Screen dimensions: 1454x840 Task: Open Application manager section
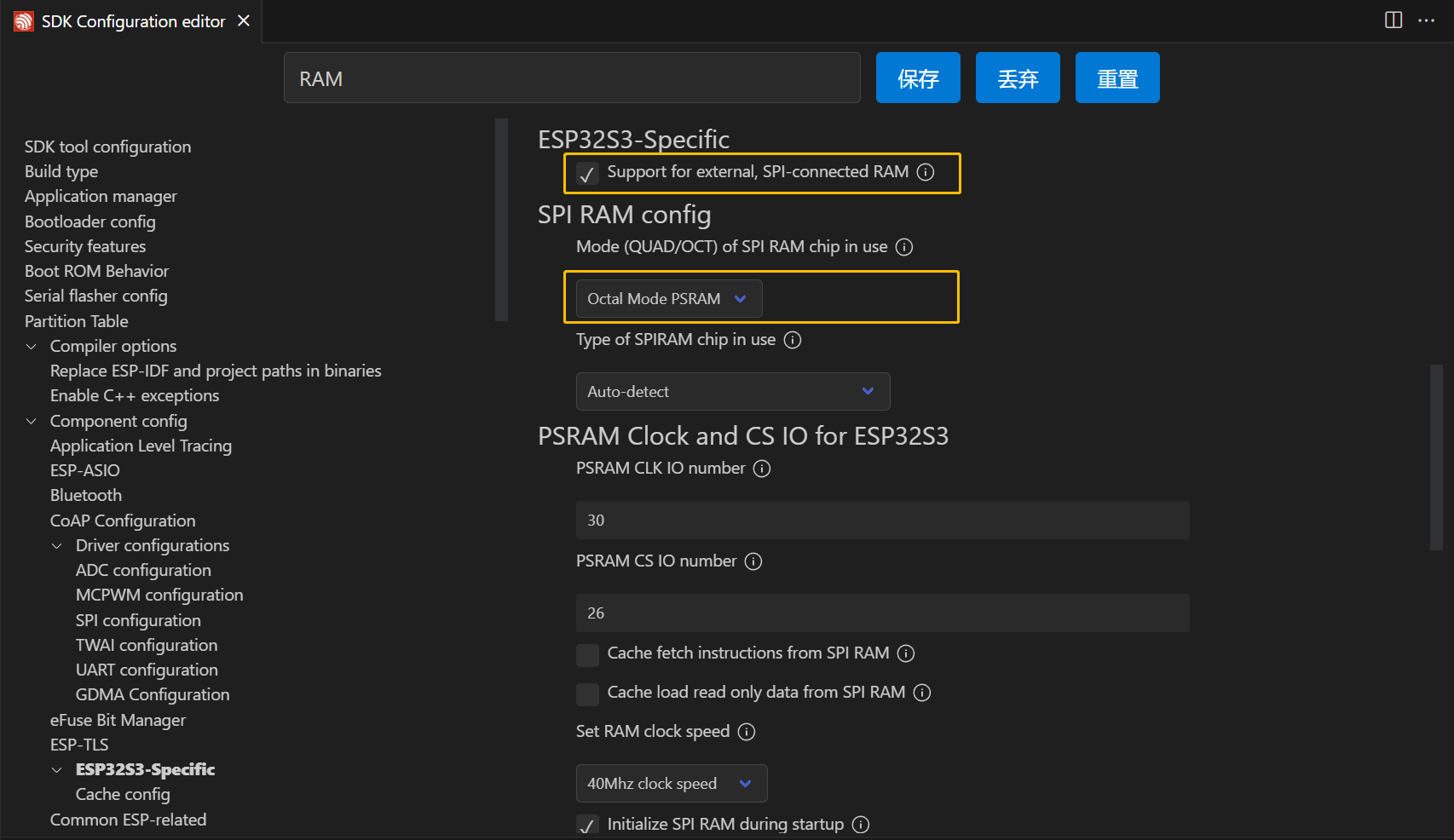pos(101,197)
